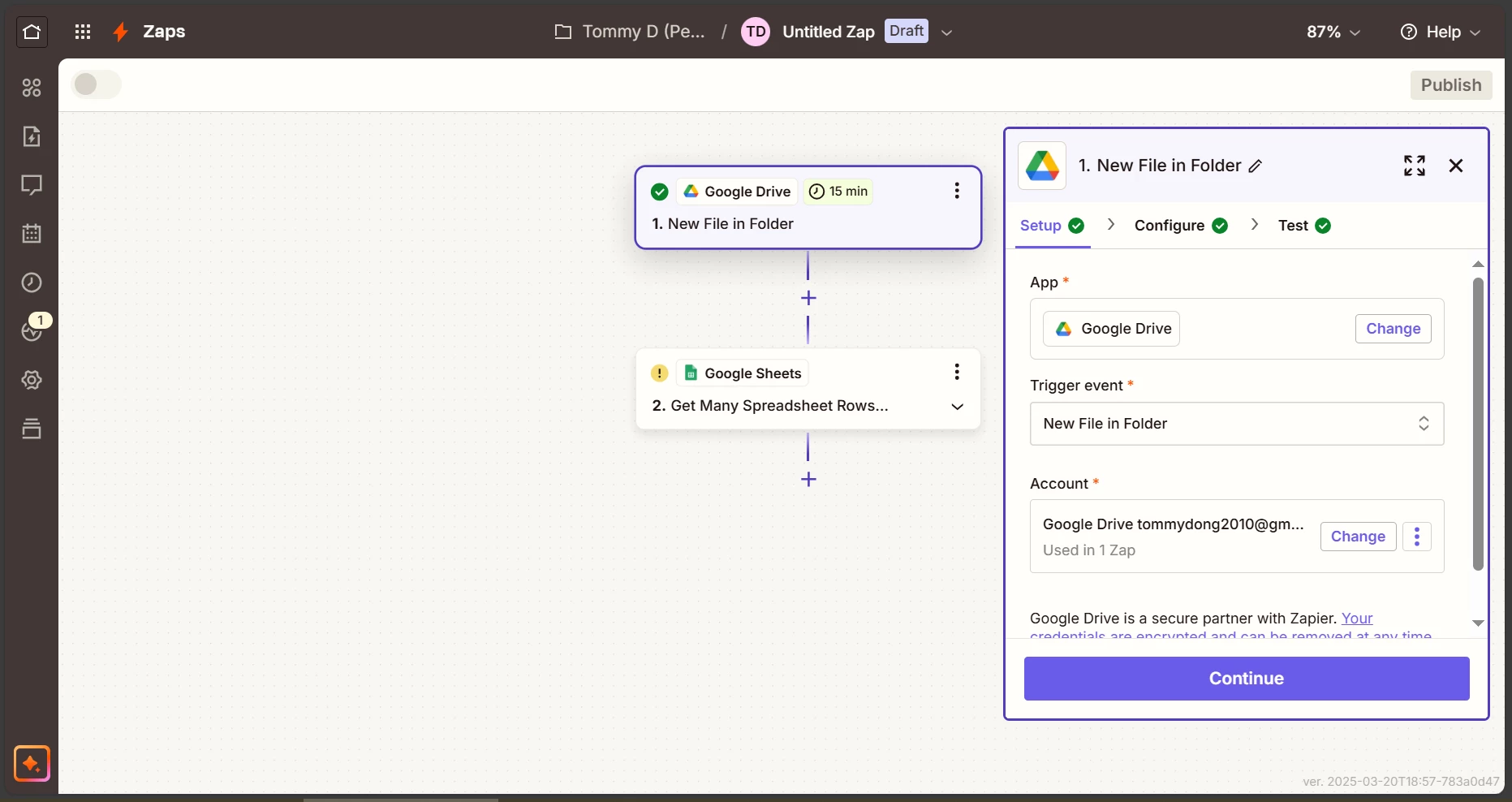
Task: Go to the Zapier home icon
Action: 32,32
